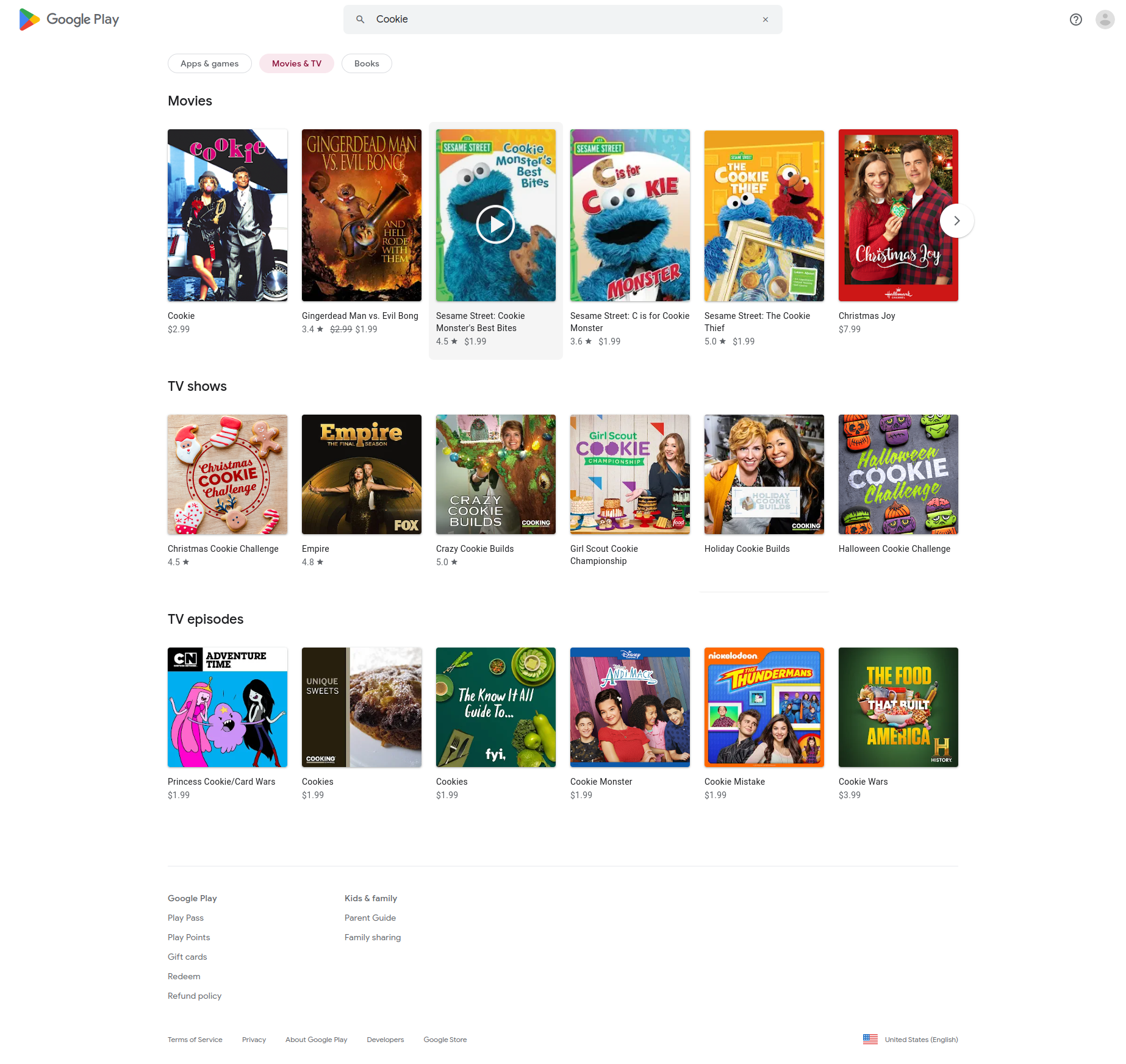This screenshot has height=1064, width=1126.
Task: Open the Cookie movie poster
Action: tap(228, 215)
